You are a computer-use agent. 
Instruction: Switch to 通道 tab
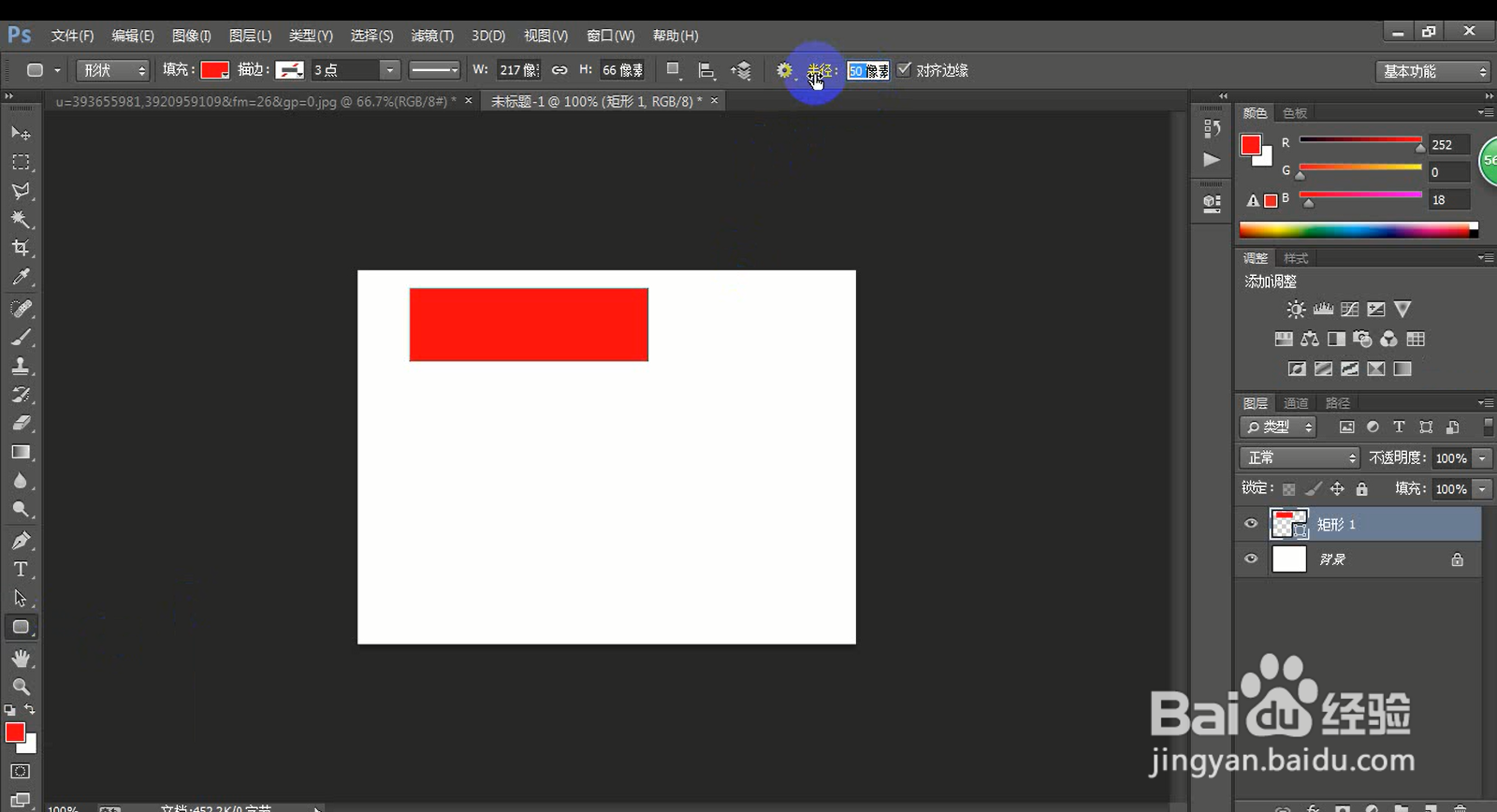pyautogui.click(x=1296, y=403)
